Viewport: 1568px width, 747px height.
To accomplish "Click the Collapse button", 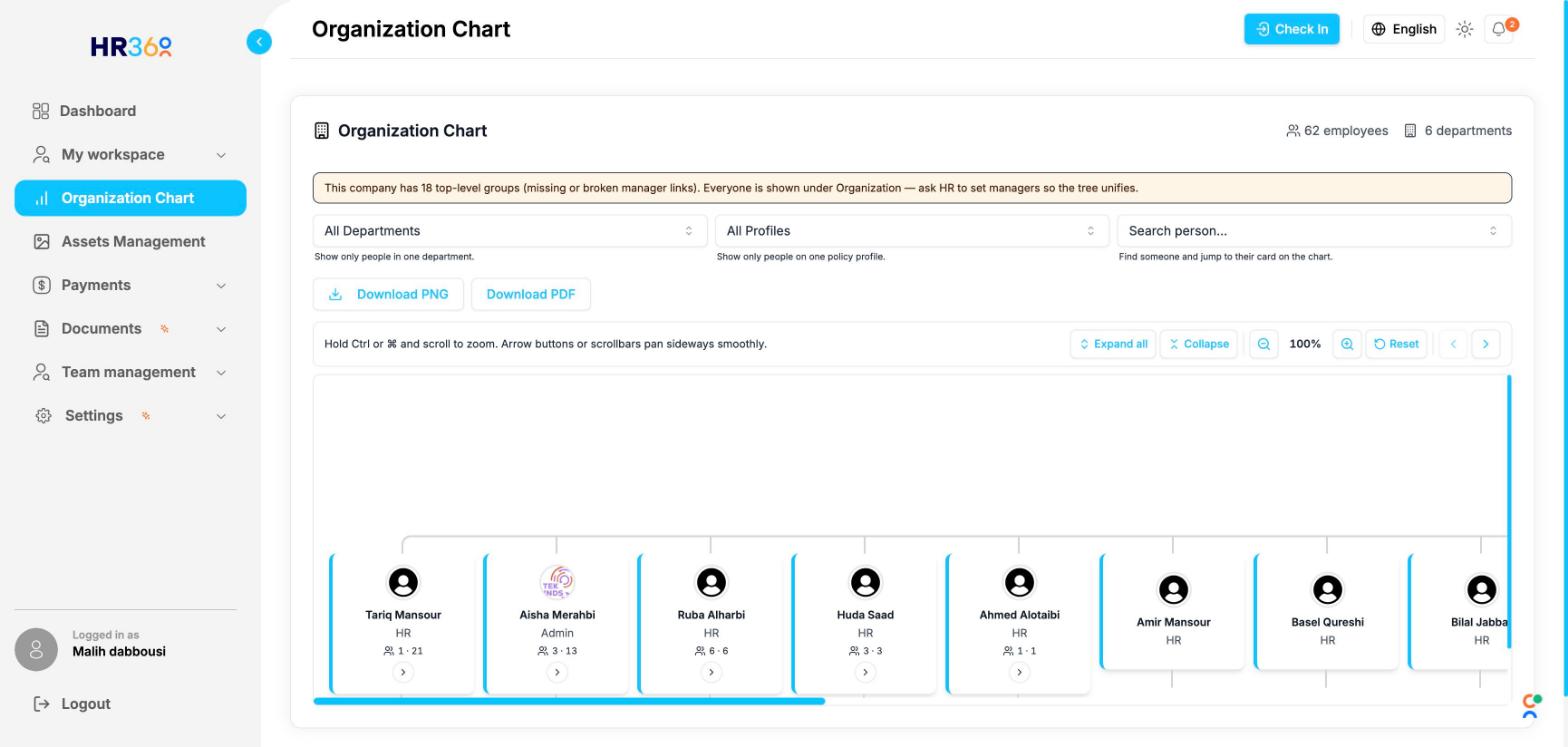I will 1198,344.
